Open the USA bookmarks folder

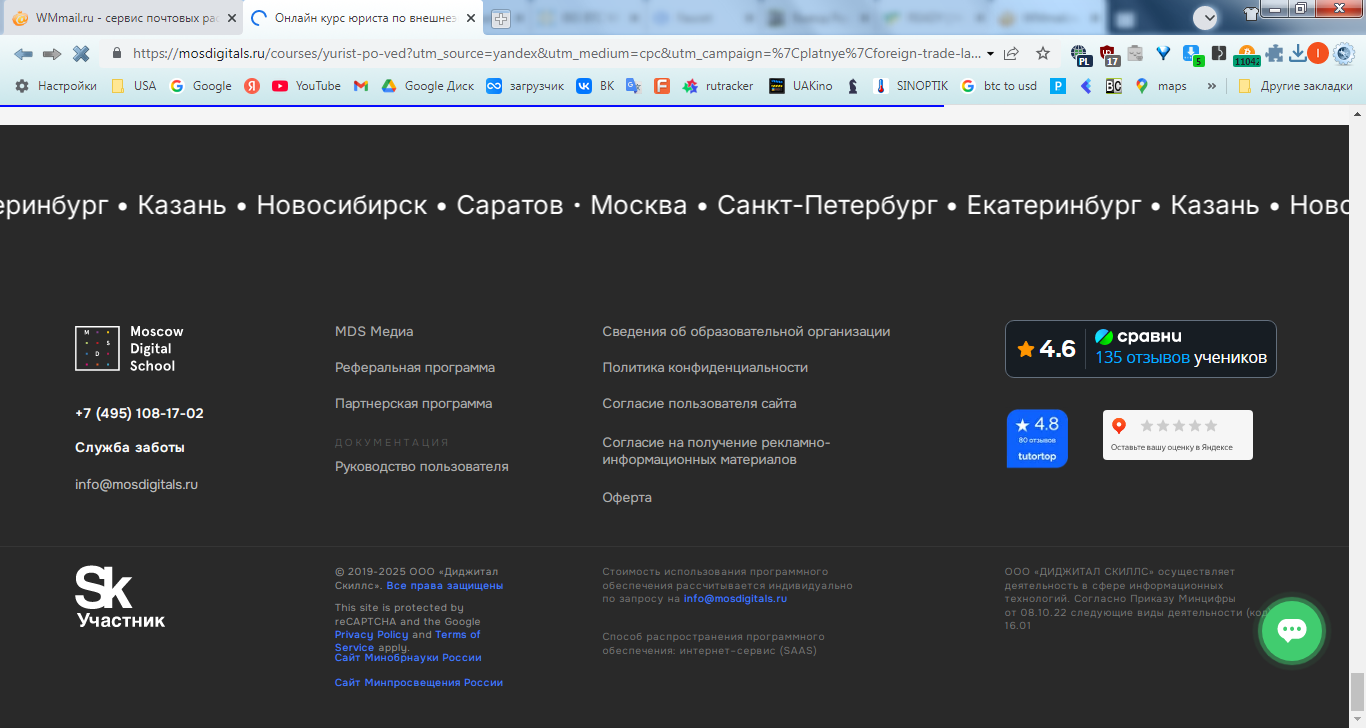(x=134, y=86)
